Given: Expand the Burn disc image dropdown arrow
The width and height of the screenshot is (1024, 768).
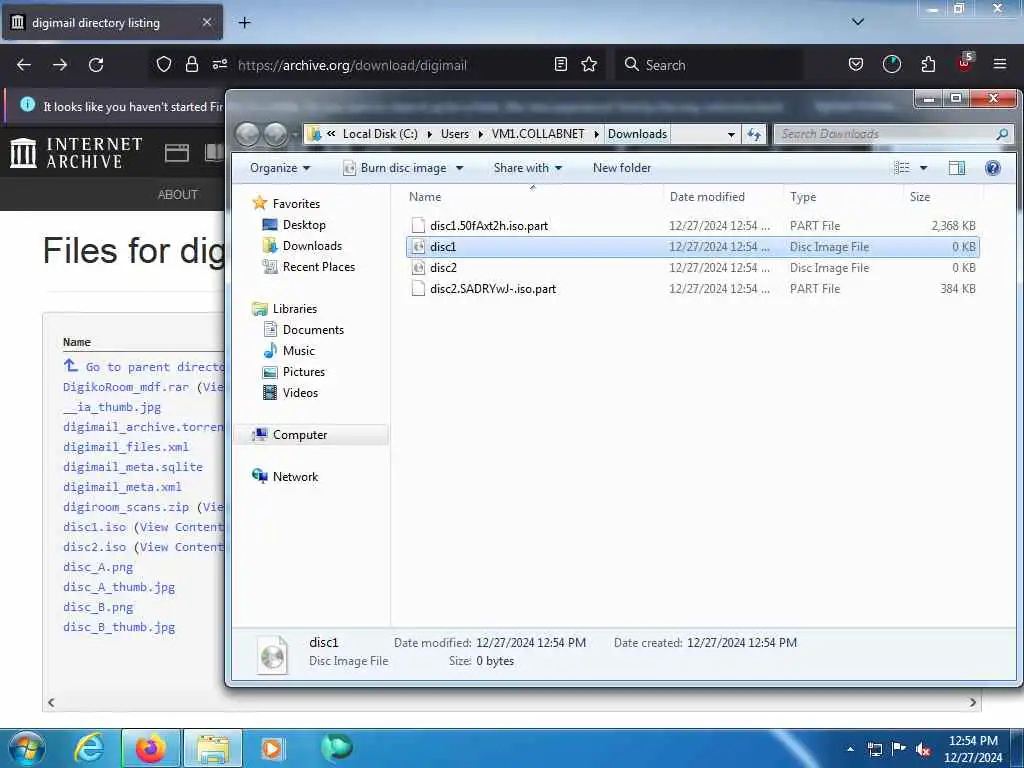Looking at the screenshot, I should (x=460, y=168).
